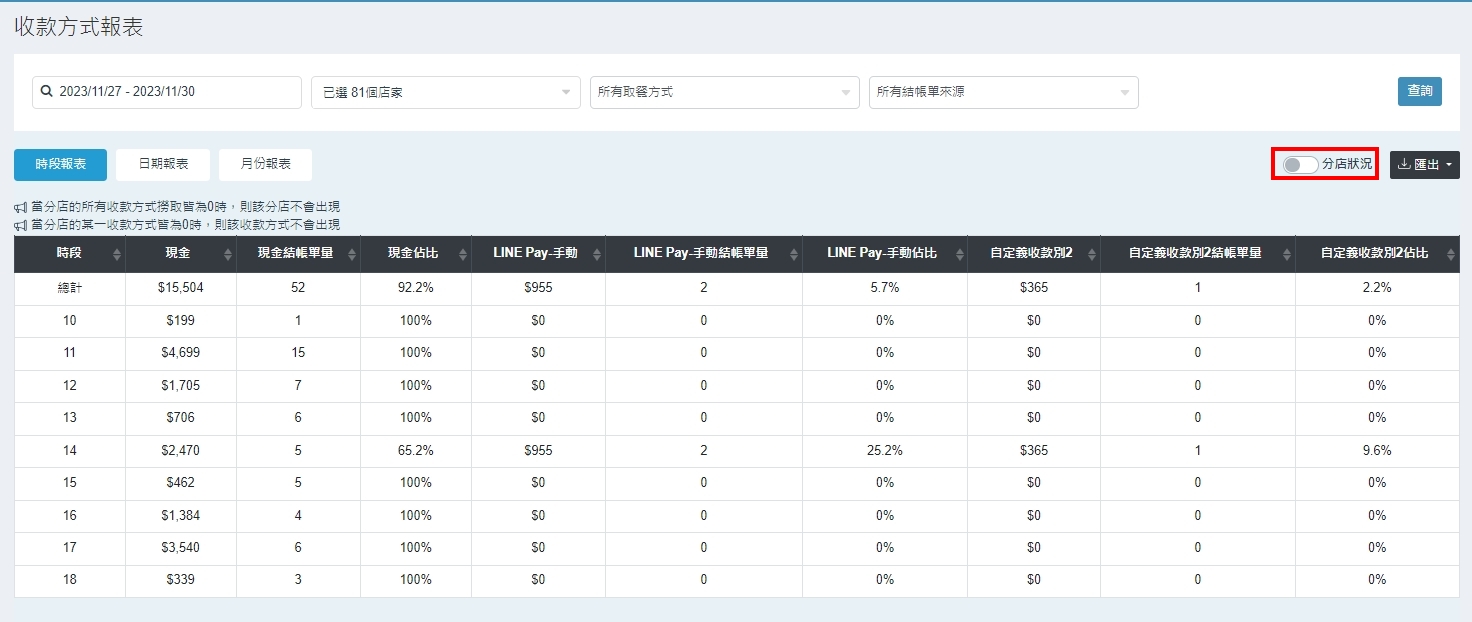Sort by 現金結帳單量 column arrows
The width and height of the screenshot is (1472, 622).
[x=352, y=254]
